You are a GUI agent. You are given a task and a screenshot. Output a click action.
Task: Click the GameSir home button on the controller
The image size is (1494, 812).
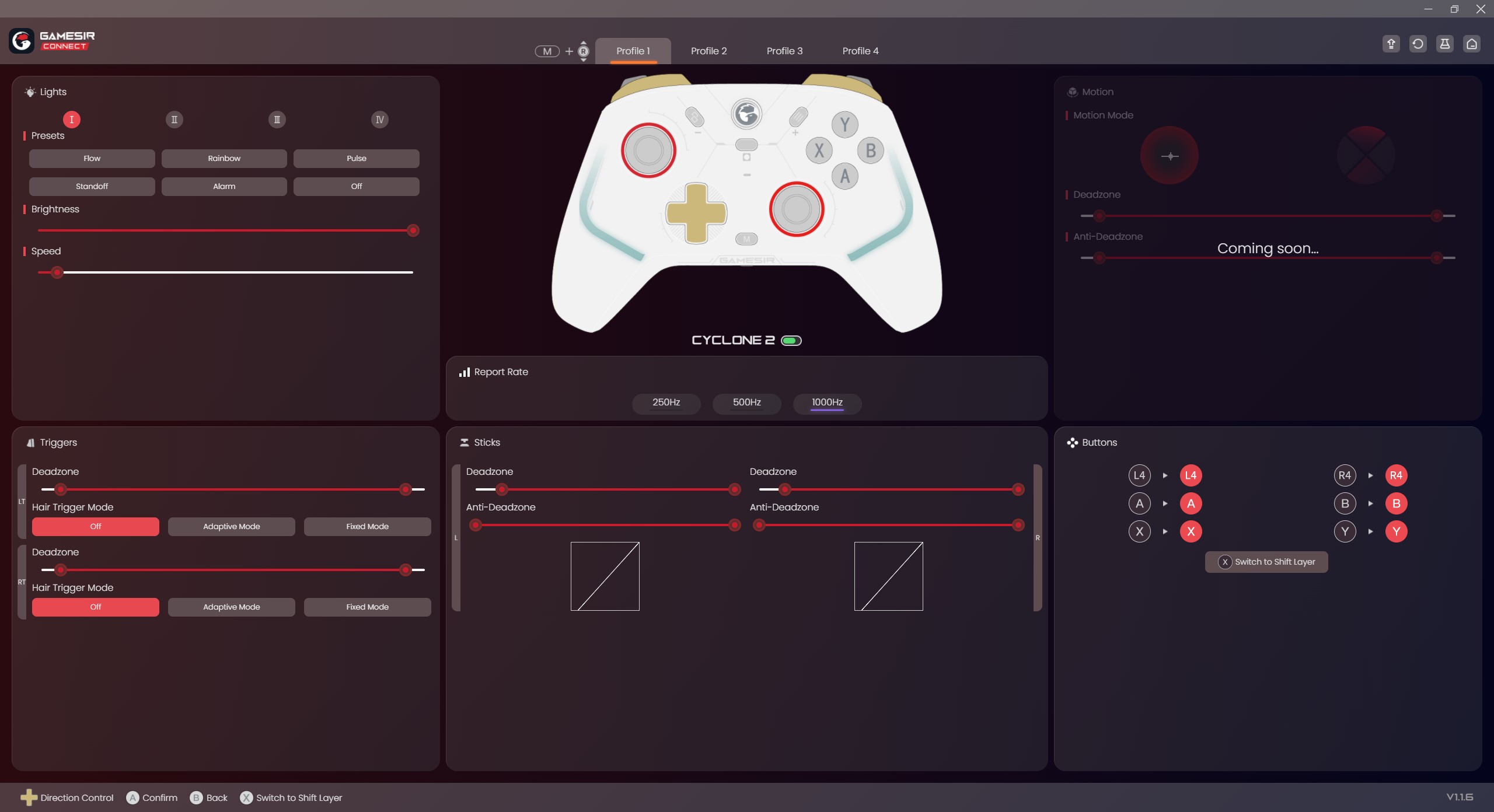coord(746,114)
